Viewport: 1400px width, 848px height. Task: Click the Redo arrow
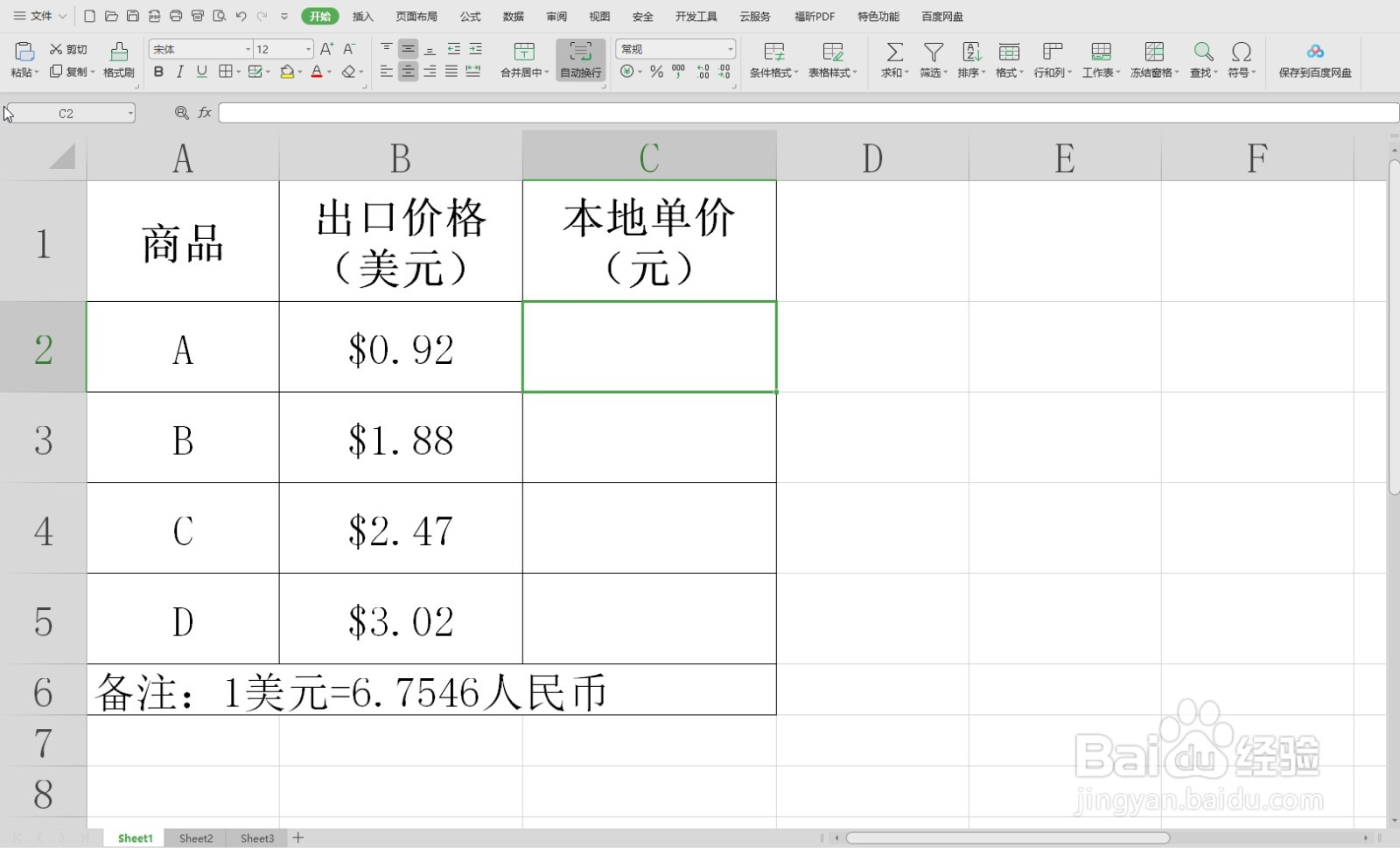click(262, 16)
